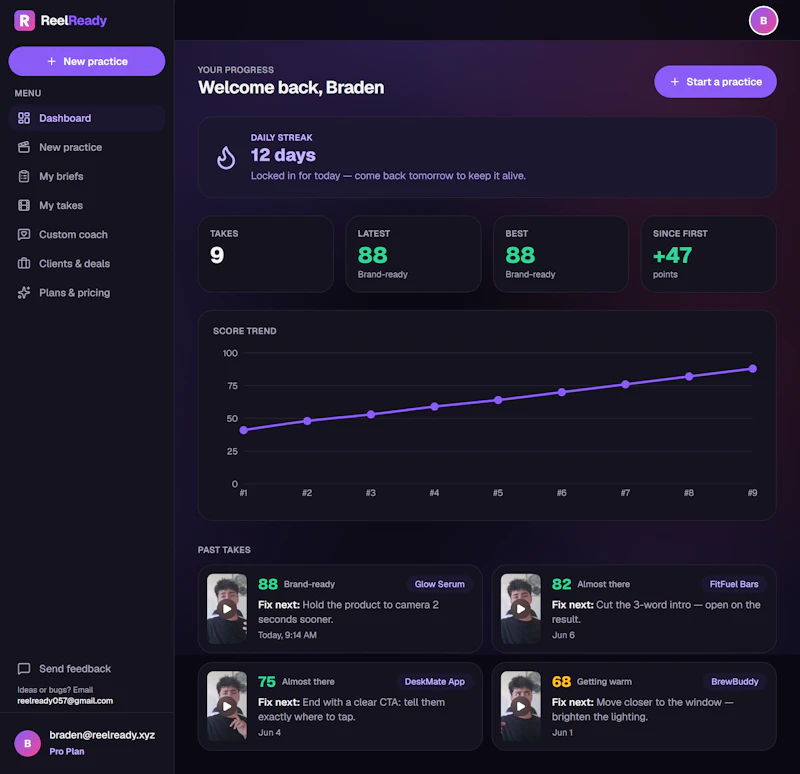The image size is (800, 774).
Task: Click the 'Past Takes' section heading
Action: click(x=224, y=550)
